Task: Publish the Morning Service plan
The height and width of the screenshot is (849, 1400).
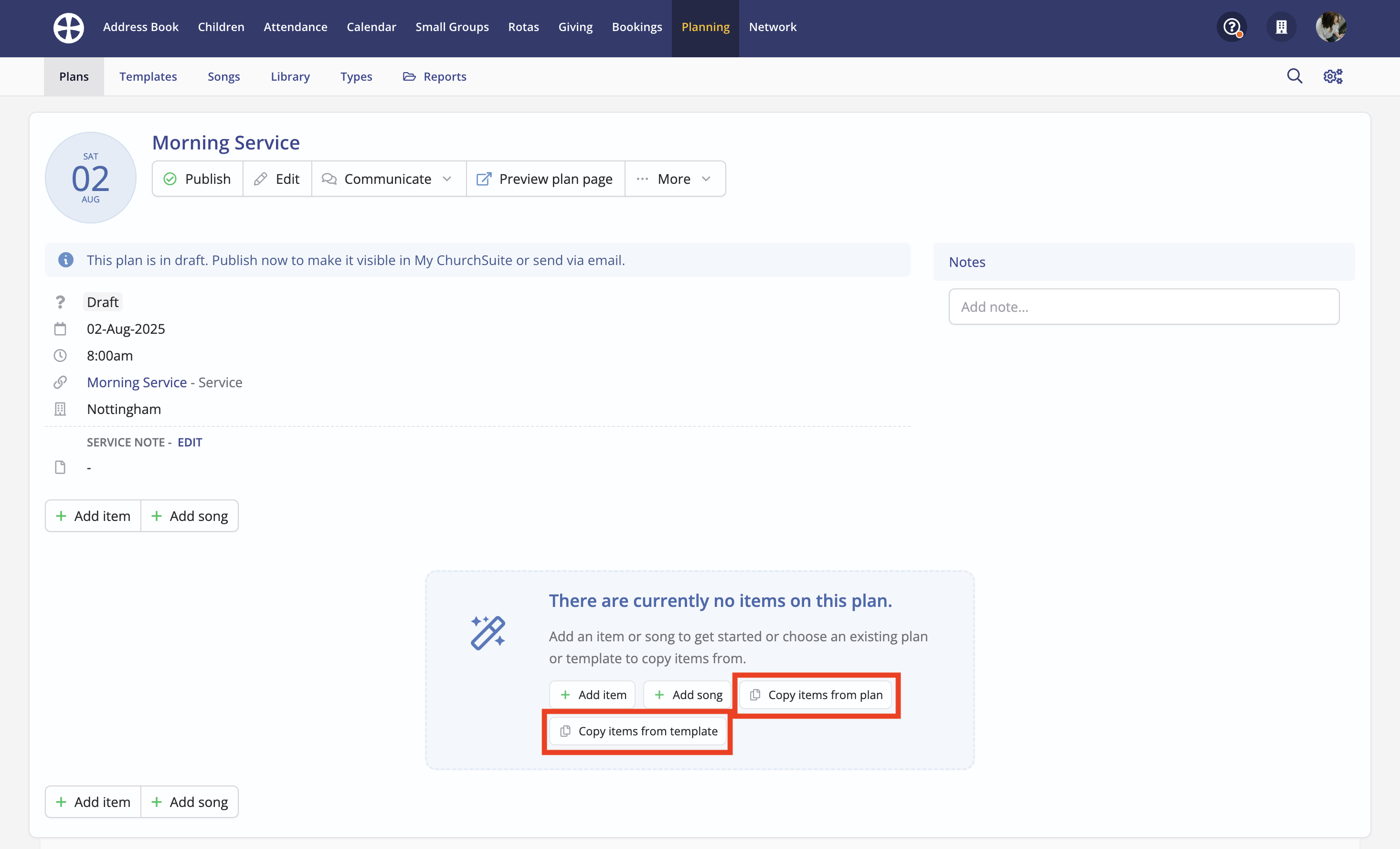Action: tap(198, 179)
